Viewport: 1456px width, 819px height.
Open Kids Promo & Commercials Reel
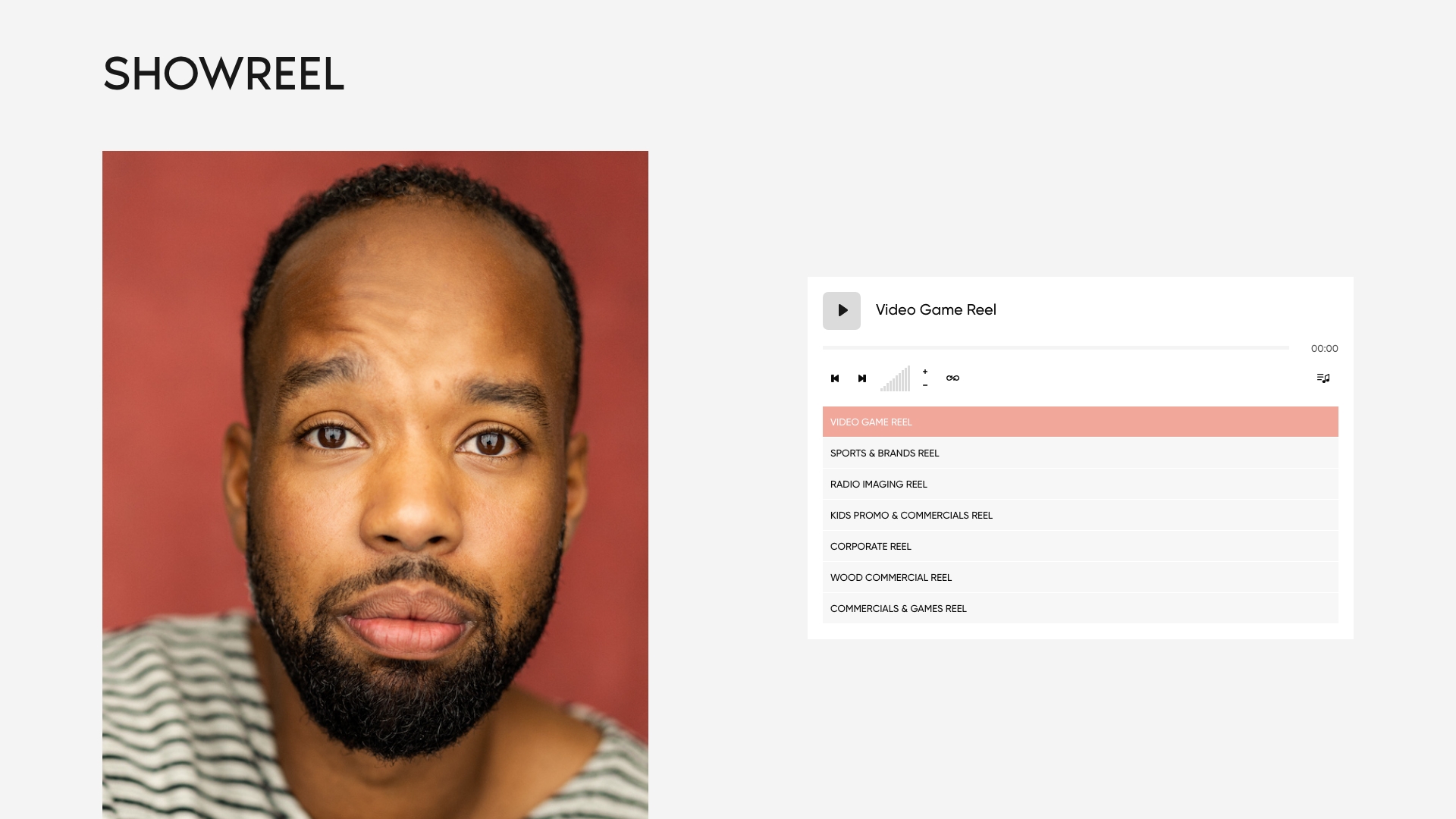pyautogui.click(x=1081, y=516)
